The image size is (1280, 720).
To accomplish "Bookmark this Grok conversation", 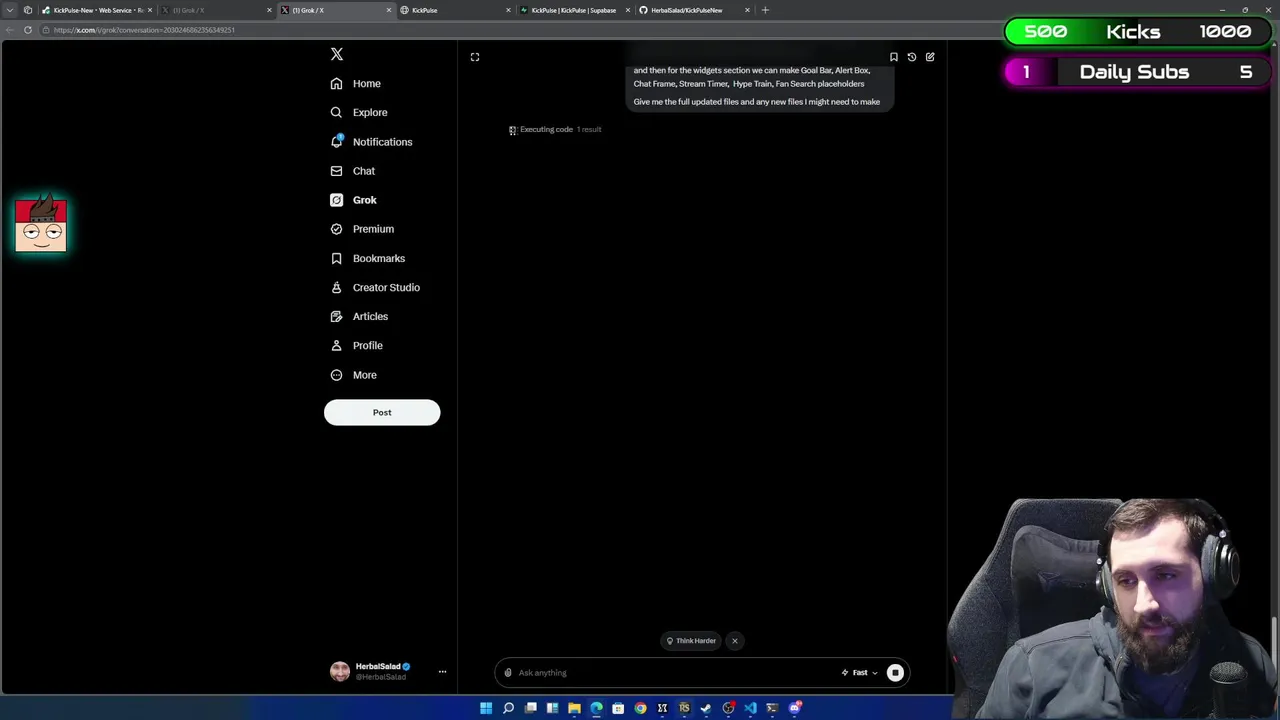I will pos(894,57).
